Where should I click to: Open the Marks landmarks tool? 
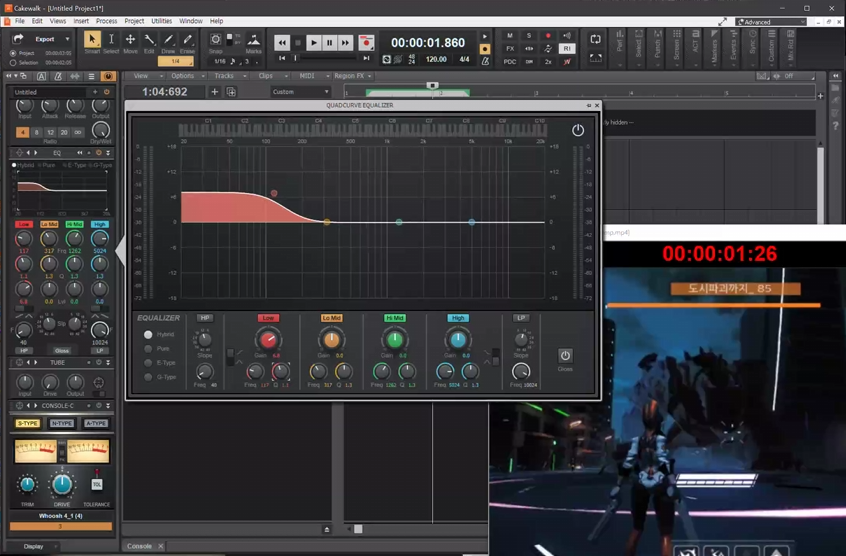[x=254, y=42]
